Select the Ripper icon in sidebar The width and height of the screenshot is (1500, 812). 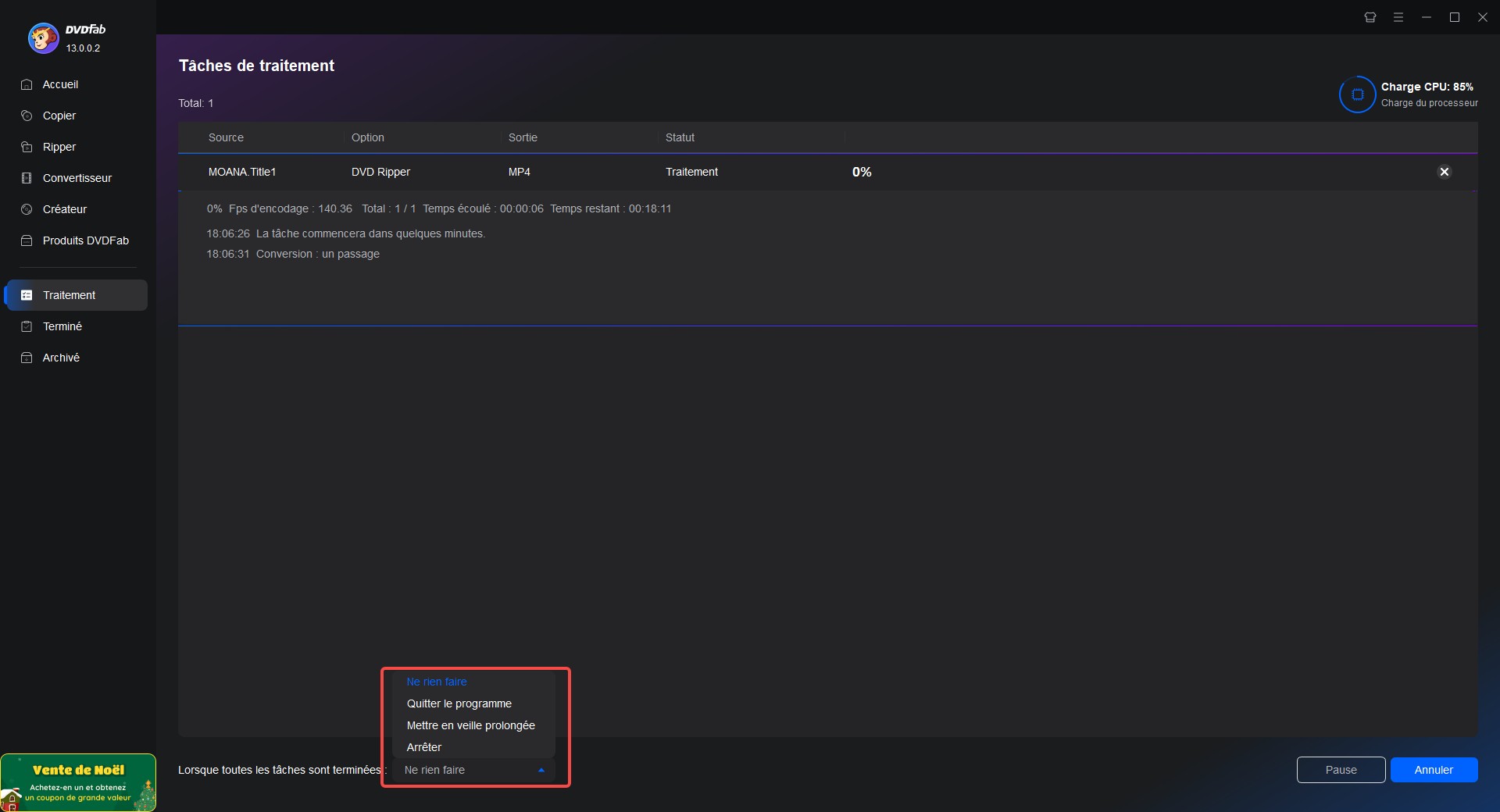pos(27,147)
